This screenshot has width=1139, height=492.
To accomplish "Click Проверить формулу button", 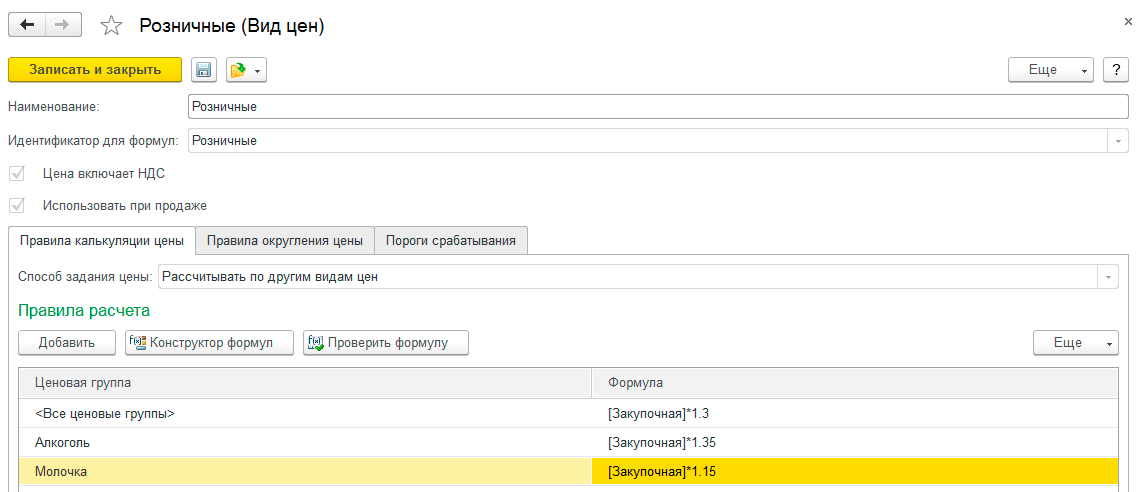I will [x=386, y=343].
